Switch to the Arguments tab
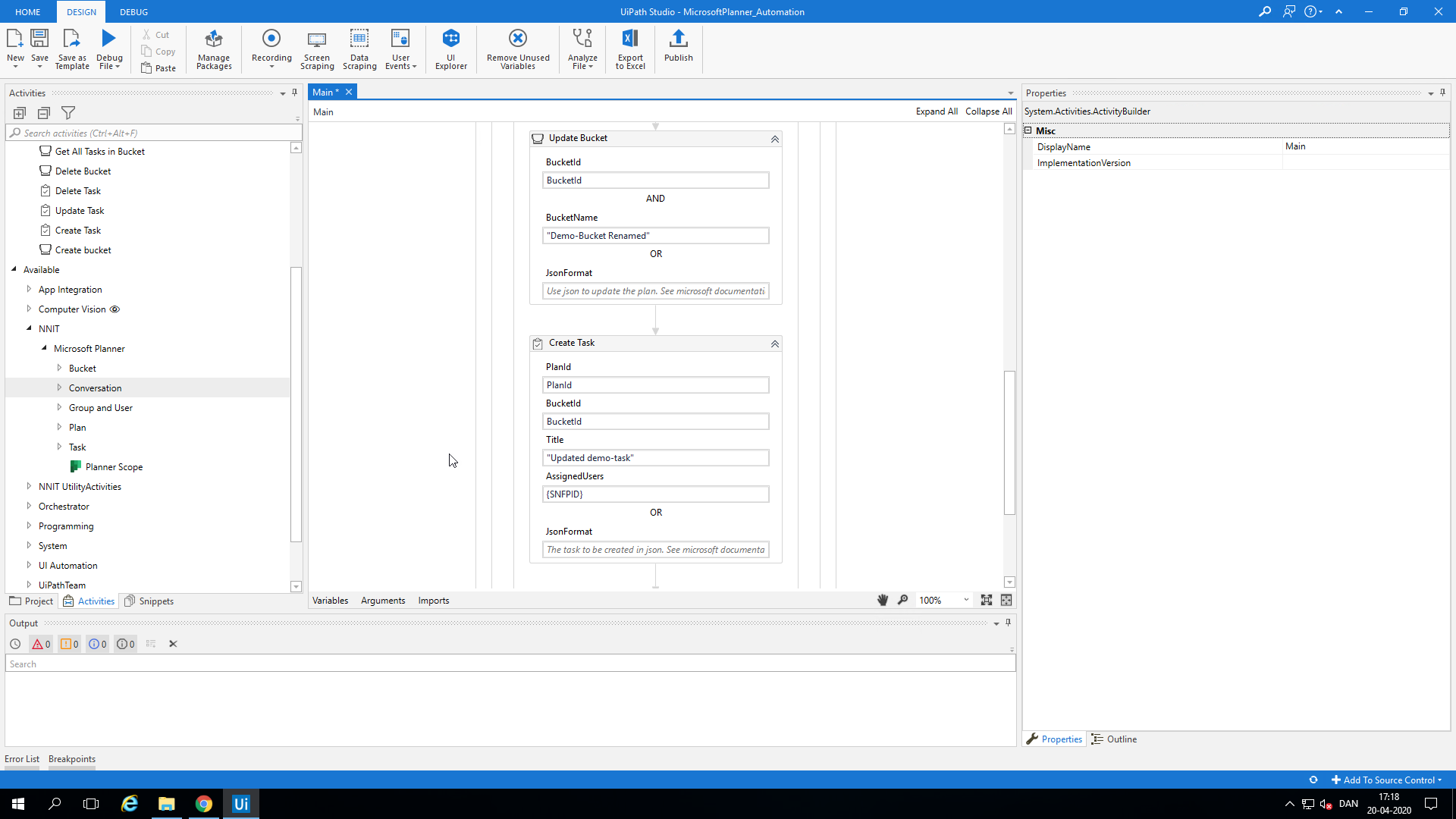Viewport: 1456px width, 819px height. [x=382, y=600]
